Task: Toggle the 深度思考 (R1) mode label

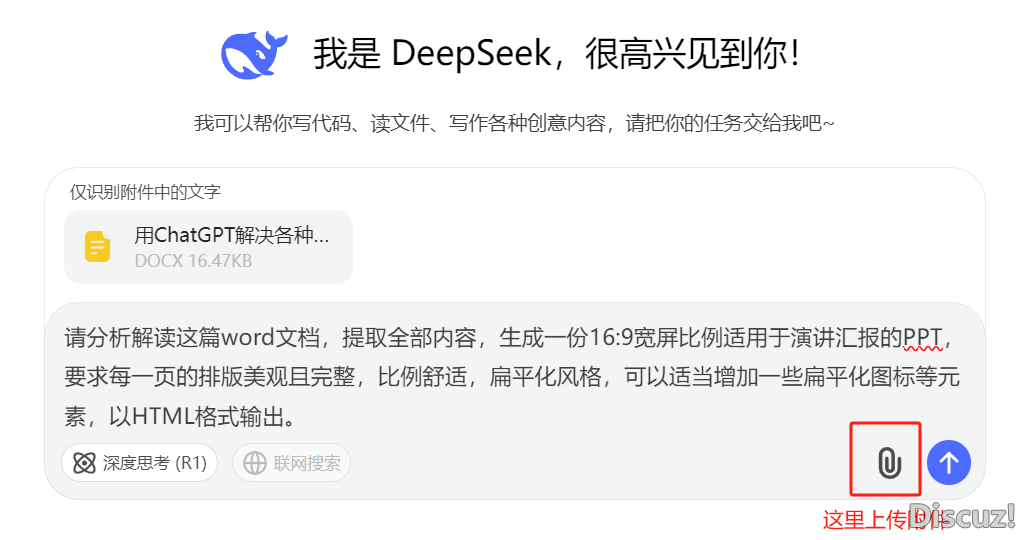Action: tap(154, 463)
